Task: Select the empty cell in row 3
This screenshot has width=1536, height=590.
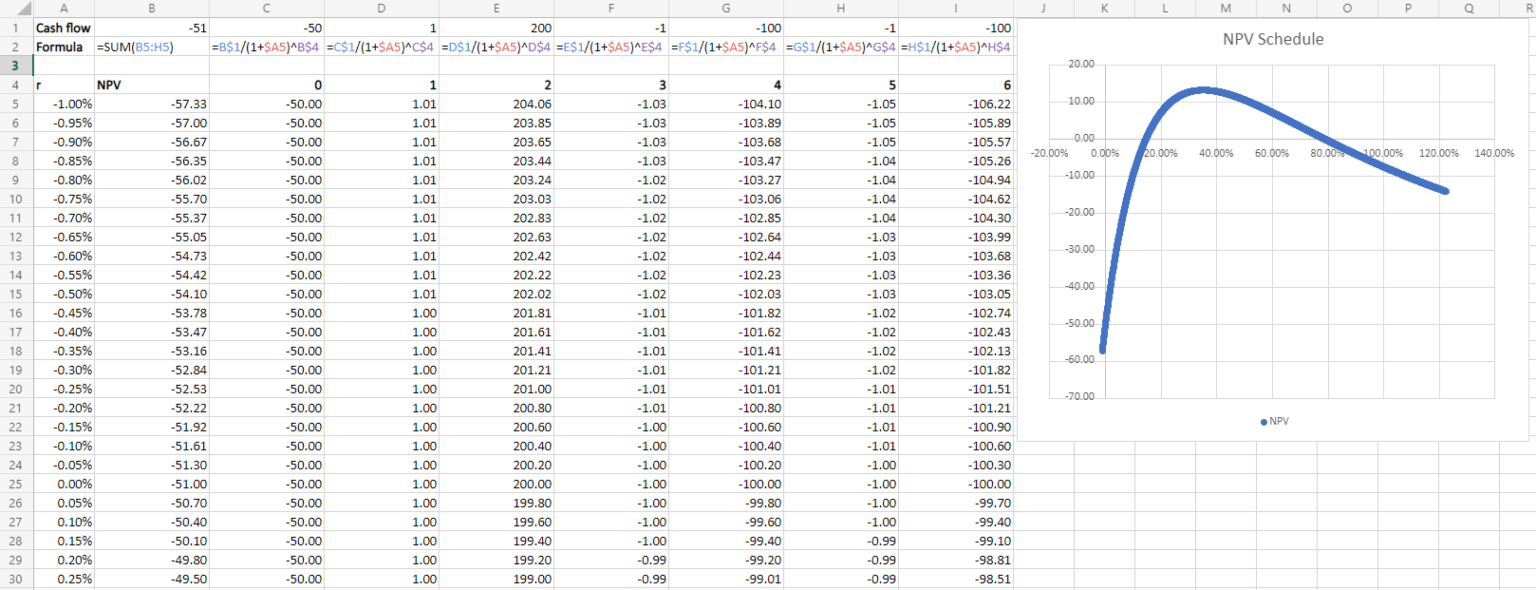Action: (63, 66)
